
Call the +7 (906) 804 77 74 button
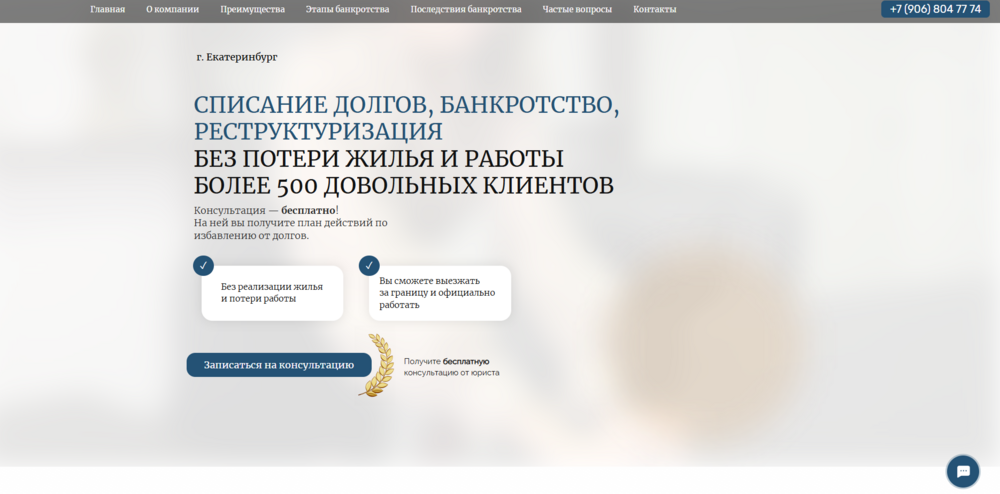click(934, 9)
